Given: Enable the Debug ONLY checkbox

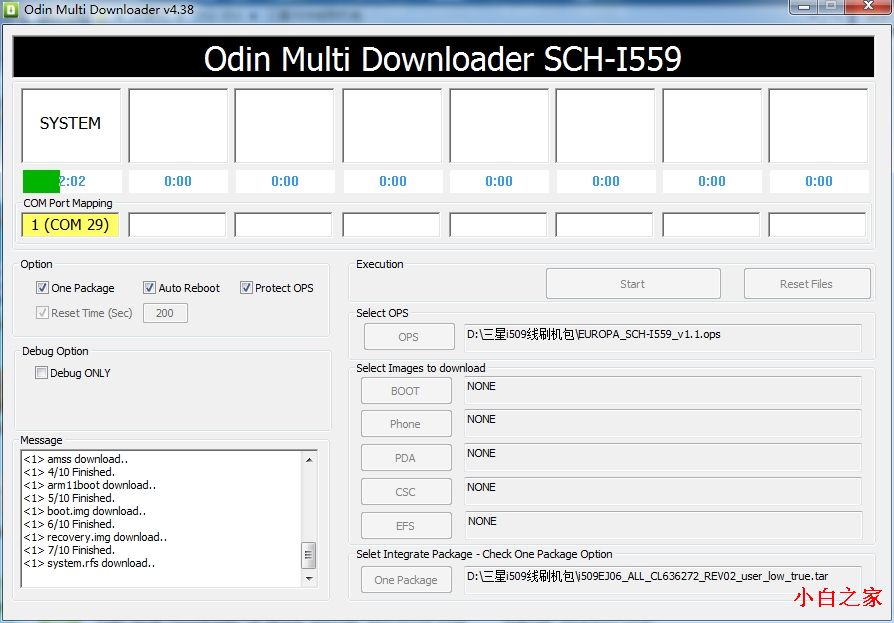Looking at the screenshot, I should pos(41,373).
